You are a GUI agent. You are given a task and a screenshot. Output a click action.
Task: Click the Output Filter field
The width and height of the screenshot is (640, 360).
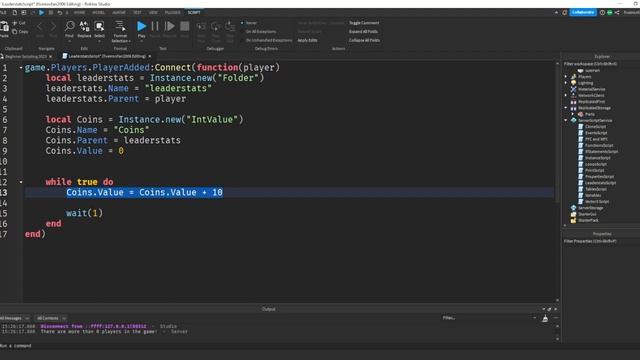(x=489, y=318)
